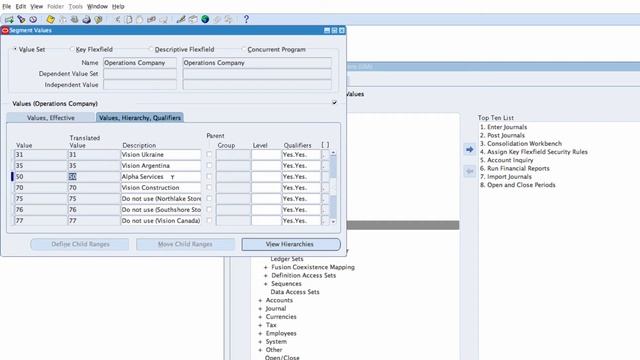Click the Clear Record eraser icon

pos(151,19)
